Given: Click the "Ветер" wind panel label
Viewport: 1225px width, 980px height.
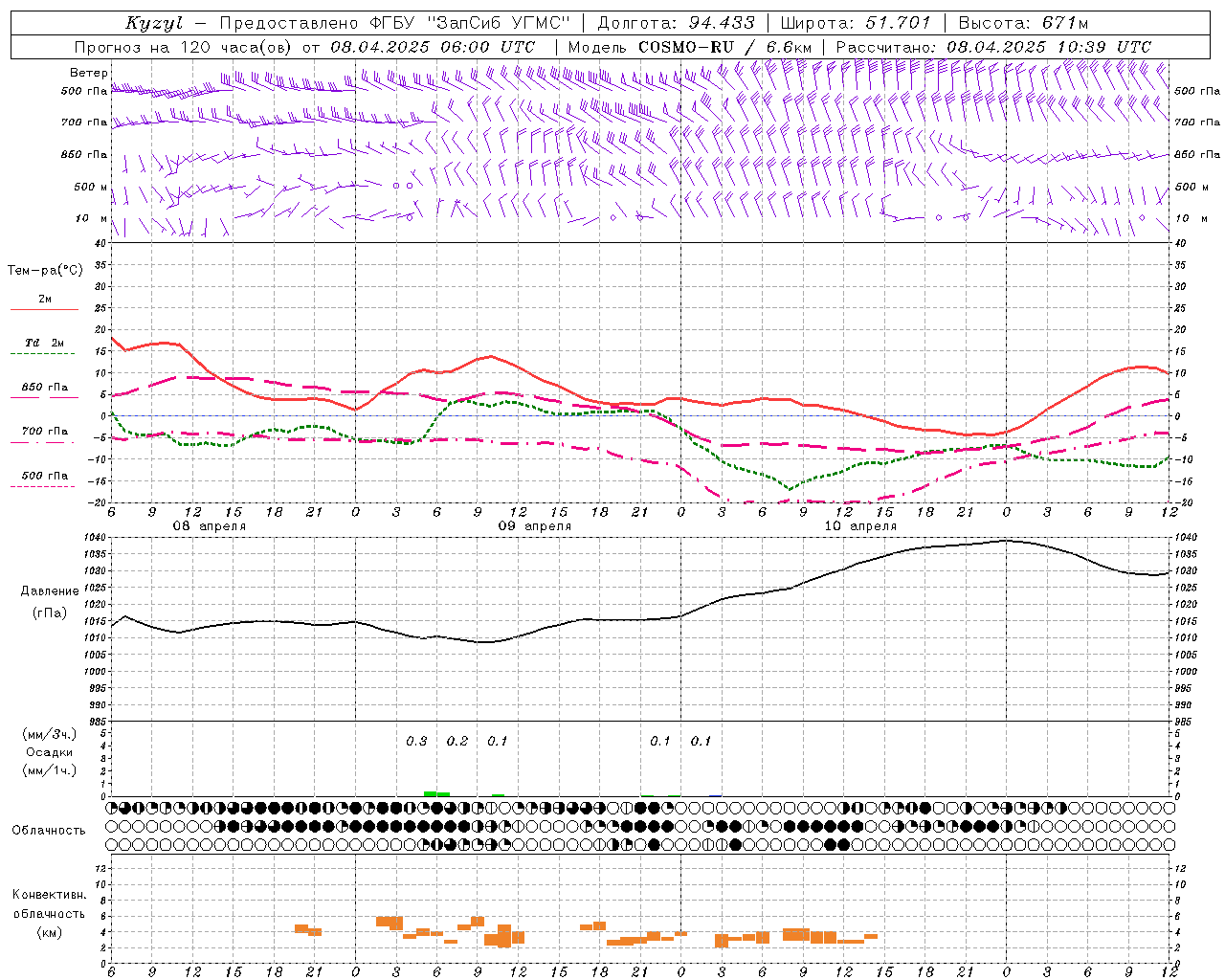Looking at the screenshot, I should [x=88, y=73].
